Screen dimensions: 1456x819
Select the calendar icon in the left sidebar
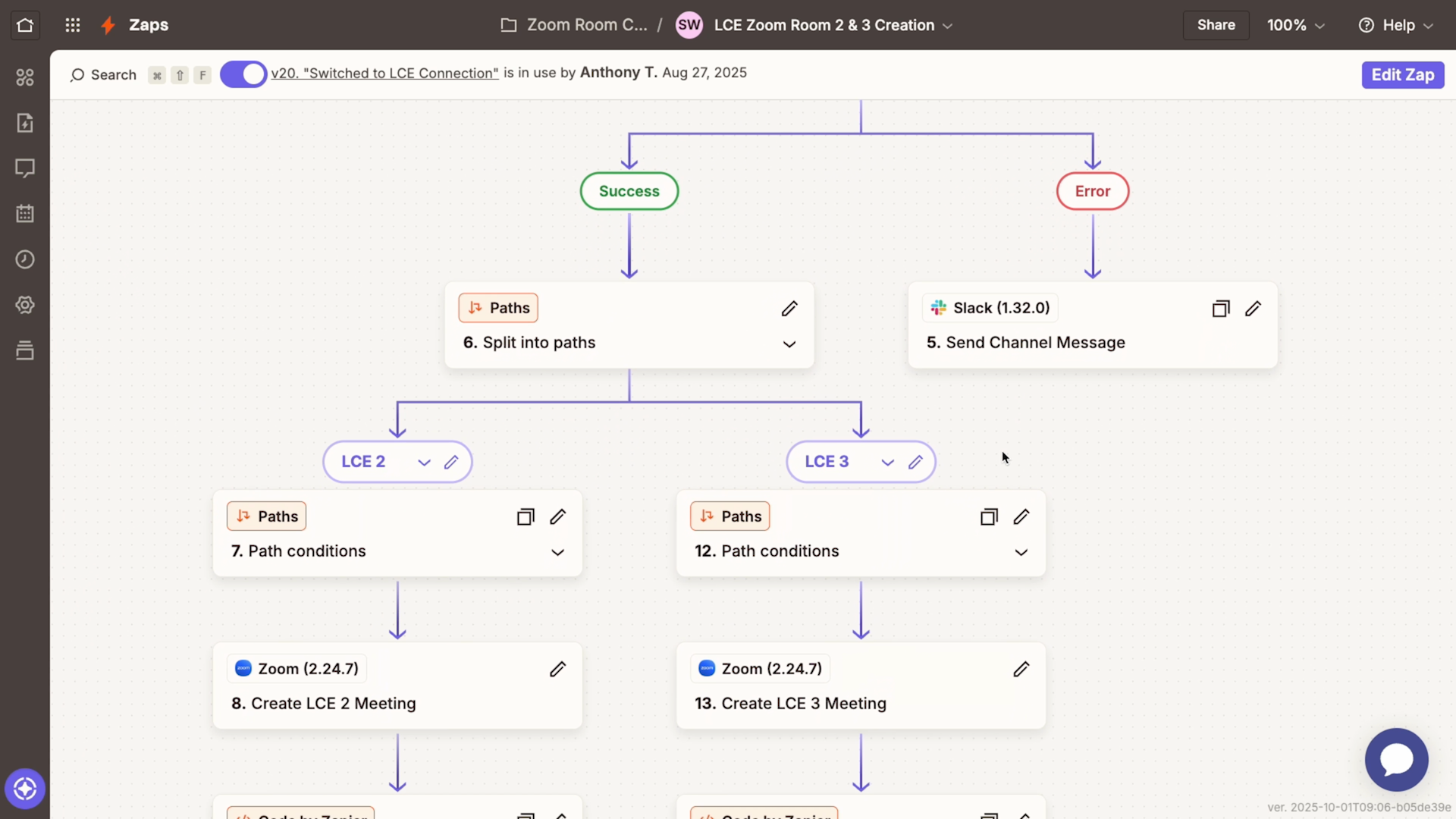point(24,213)
